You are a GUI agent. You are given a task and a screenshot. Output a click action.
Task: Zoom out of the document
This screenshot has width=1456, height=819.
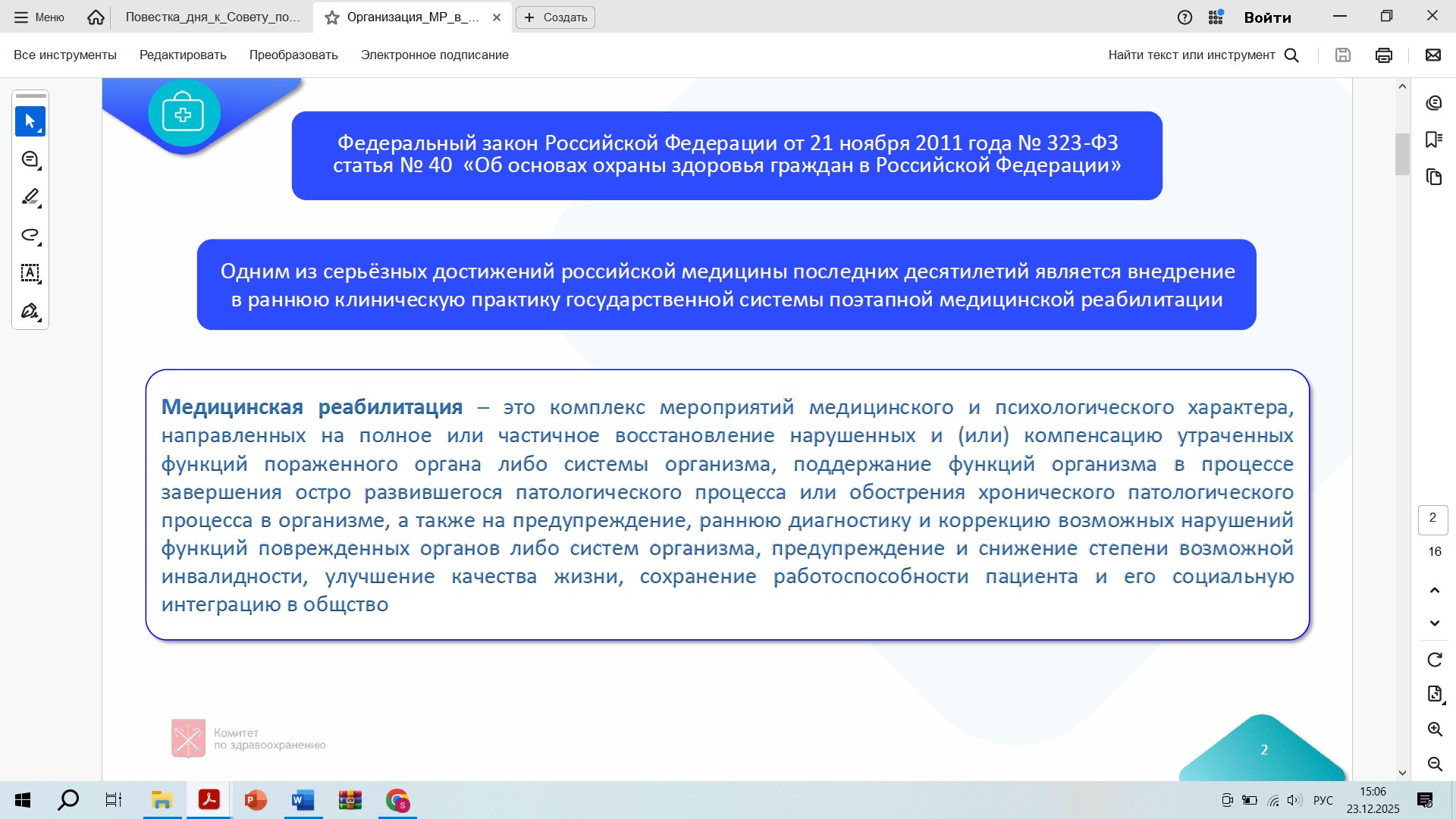(1434, 764)
